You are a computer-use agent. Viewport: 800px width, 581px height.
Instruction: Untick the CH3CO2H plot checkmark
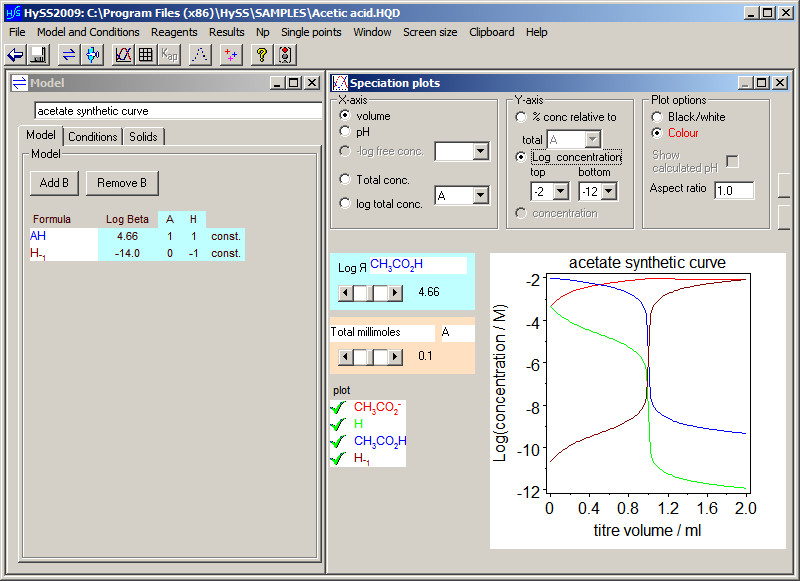[338, 441]
